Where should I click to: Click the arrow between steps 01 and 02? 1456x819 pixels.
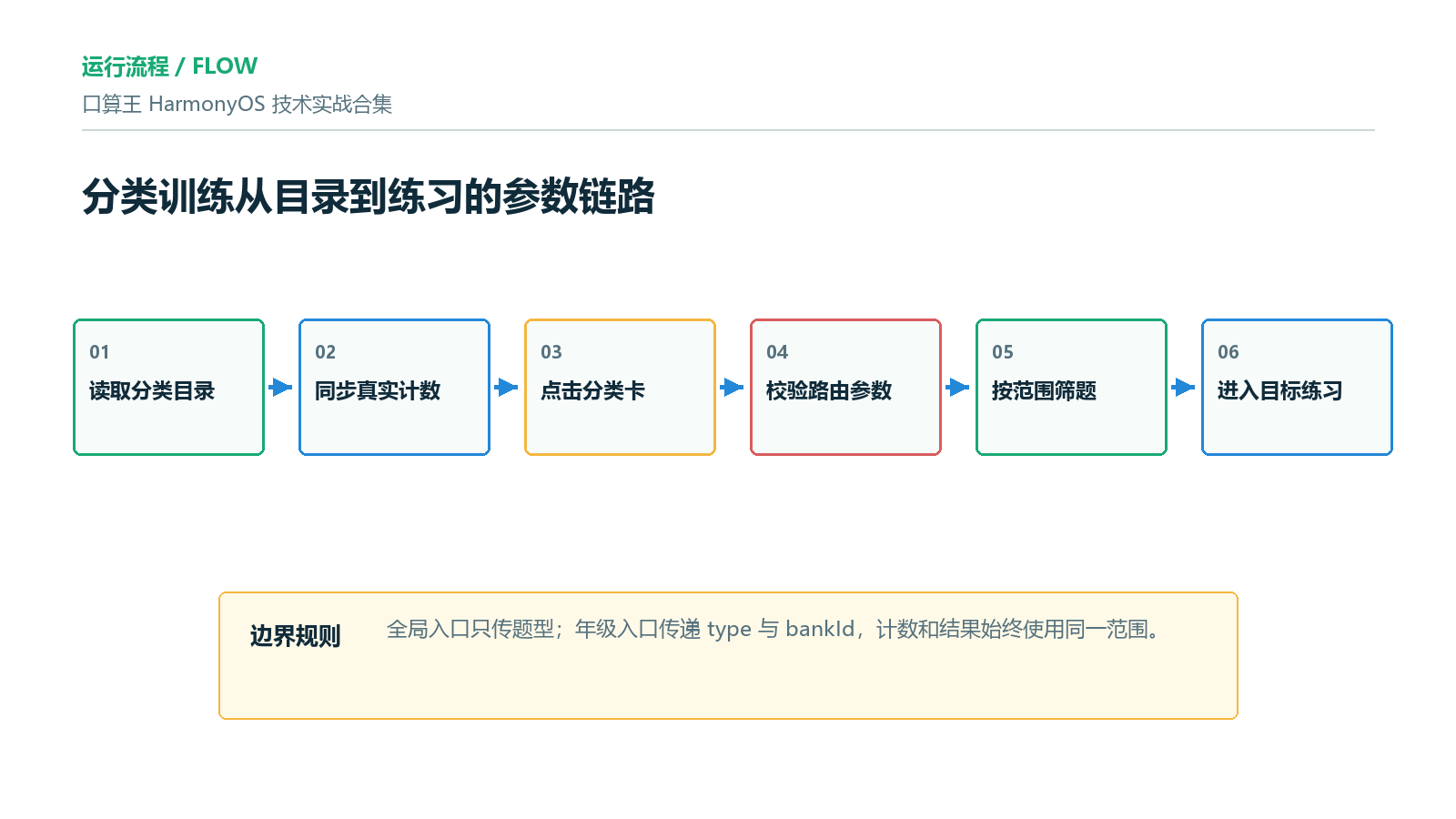coord(281,388)
